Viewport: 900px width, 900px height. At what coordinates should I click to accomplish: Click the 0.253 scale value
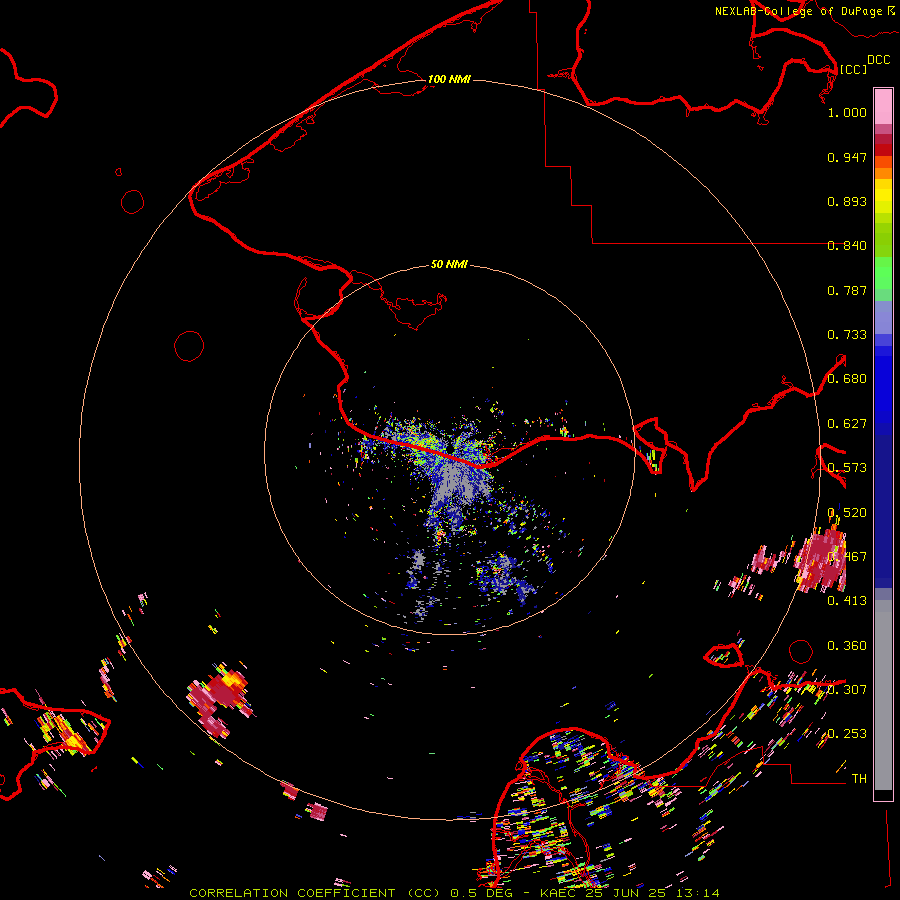(847, 734)
